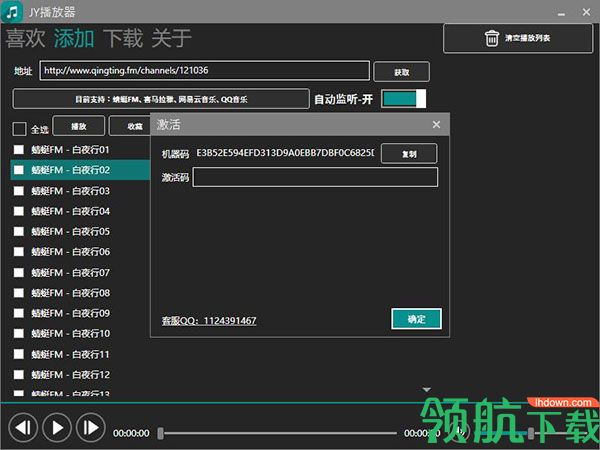Select the 蜻蜓FM - 白夜行07 entry
The image size is (600, 450).
pos(70,272)
